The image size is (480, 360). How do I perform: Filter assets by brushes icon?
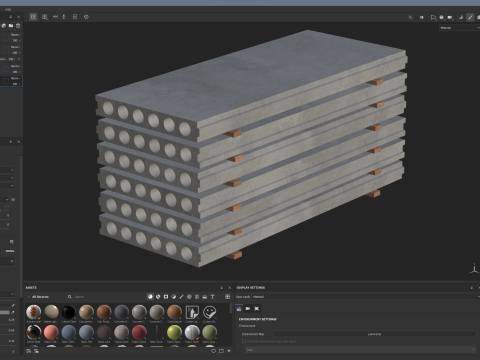click(x=181, y=297)
